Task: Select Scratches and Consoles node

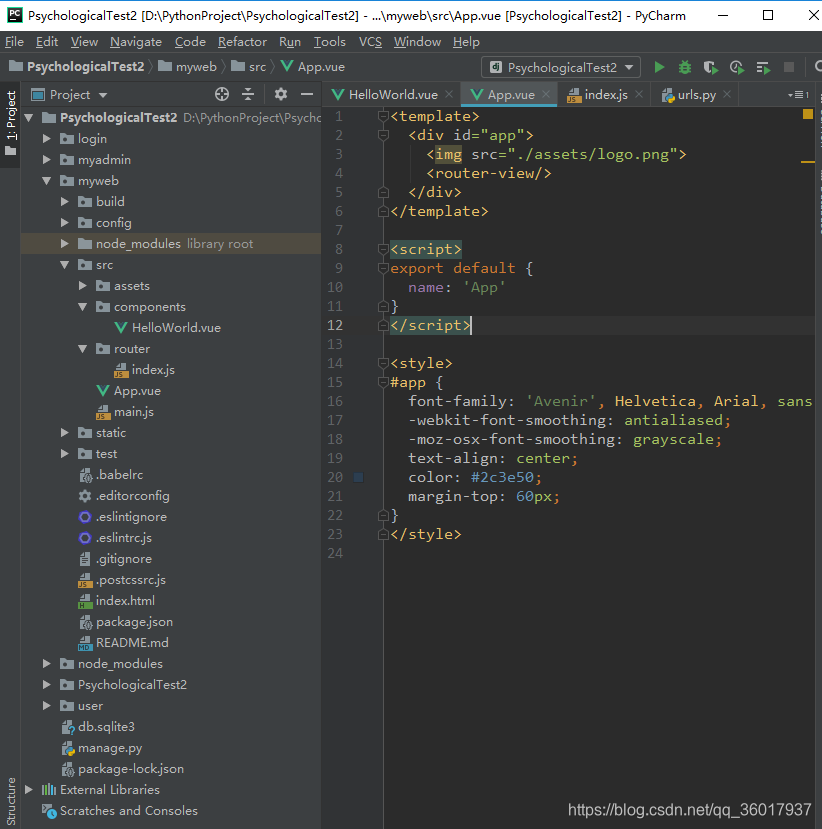Action: point(120,811)
